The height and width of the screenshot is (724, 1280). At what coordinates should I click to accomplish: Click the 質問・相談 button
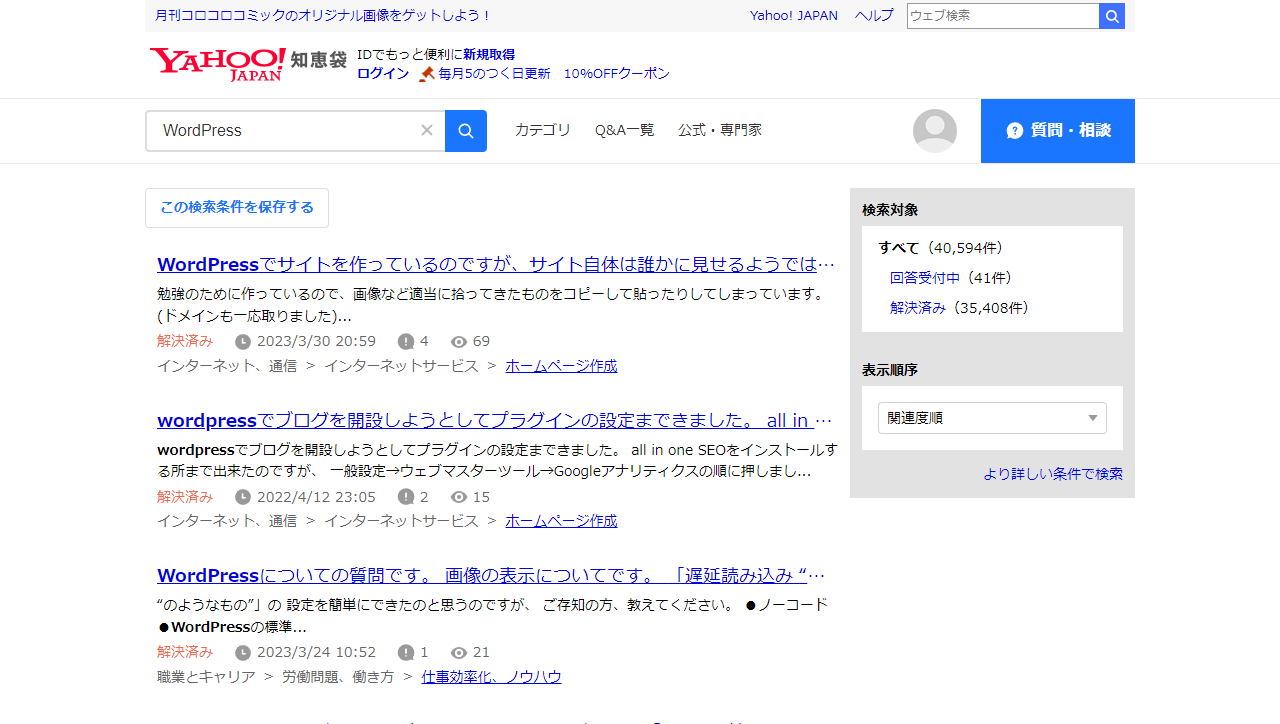tap(1058, 131)
